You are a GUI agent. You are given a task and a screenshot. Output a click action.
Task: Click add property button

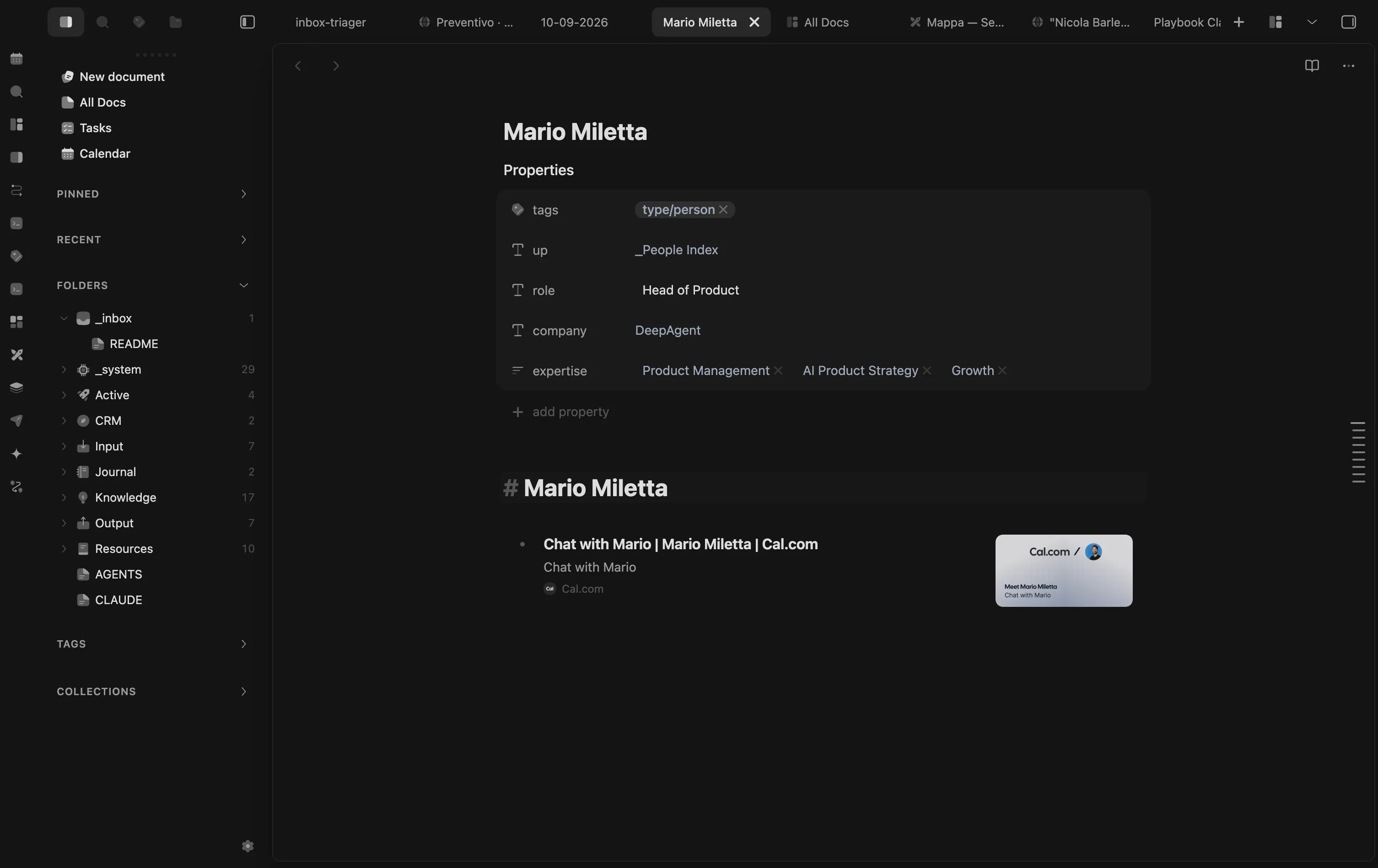[560, 412]
